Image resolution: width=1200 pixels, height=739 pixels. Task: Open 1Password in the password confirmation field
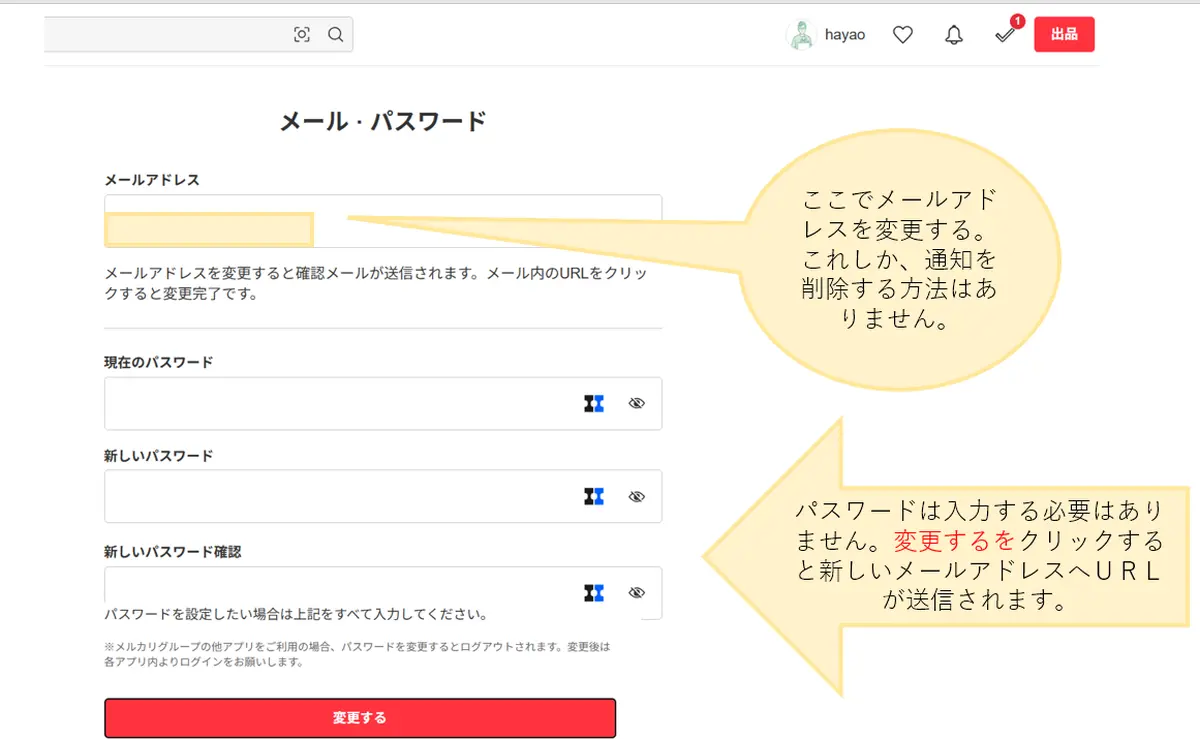[594, 592]
